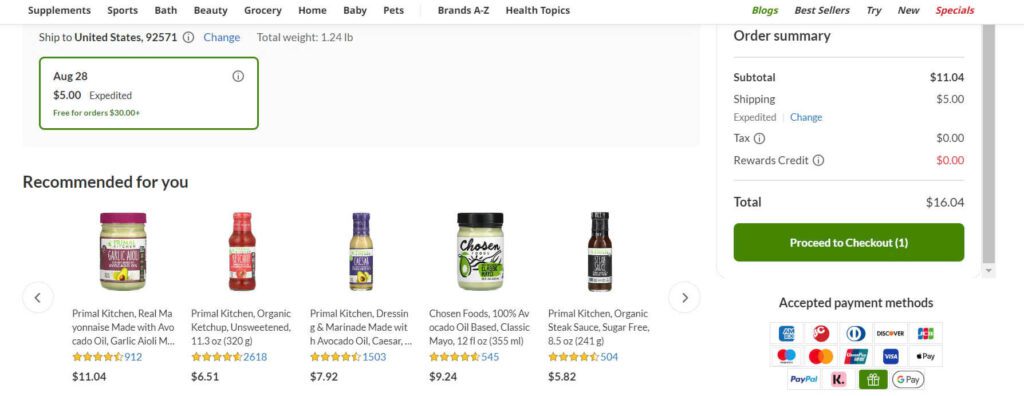Screen dimensions: 1024x396
Task: Click info icon next to zip code 92571
Action: point(188,37)
